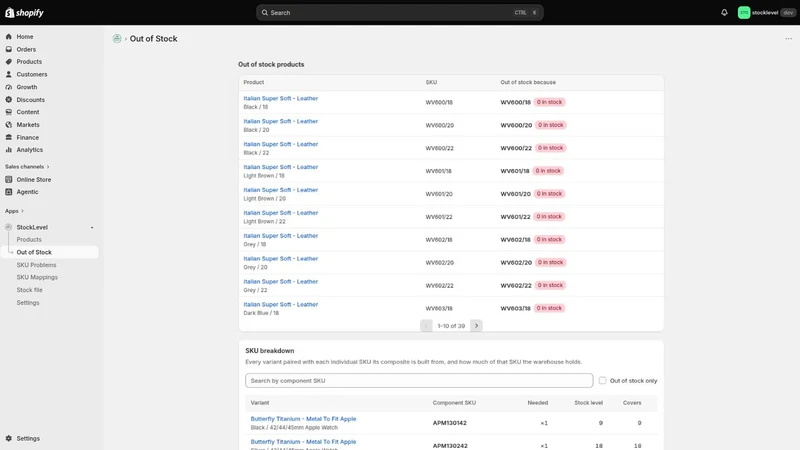Click the 0 in stock badge for WV603/18
The width and height of the screenshot is (800, 450).
549,308
